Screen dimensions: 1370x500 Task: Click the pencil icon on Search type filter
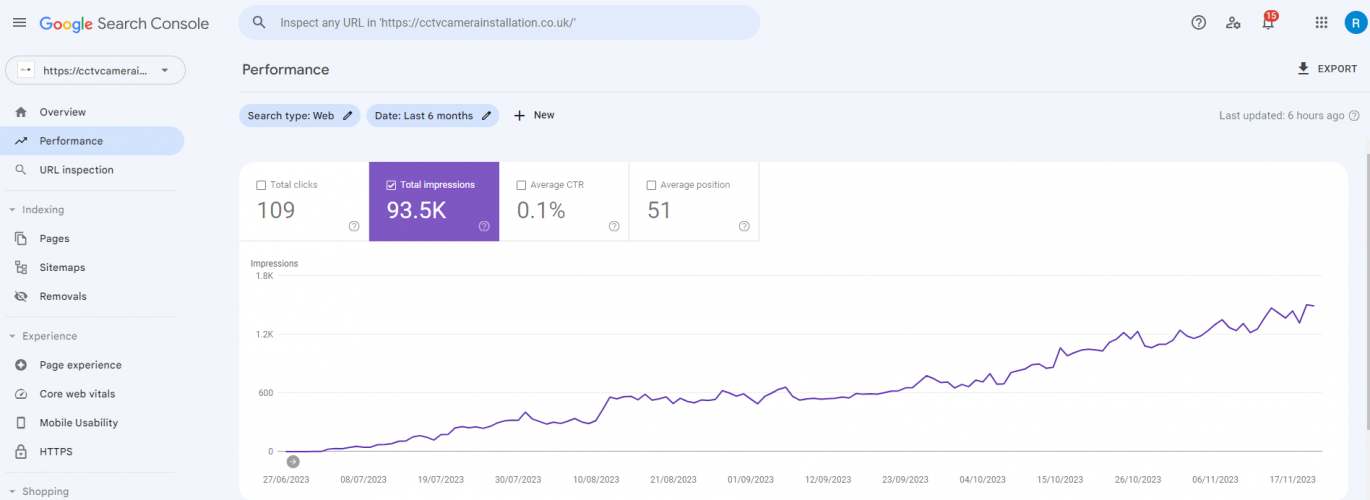tap(348, 116)
